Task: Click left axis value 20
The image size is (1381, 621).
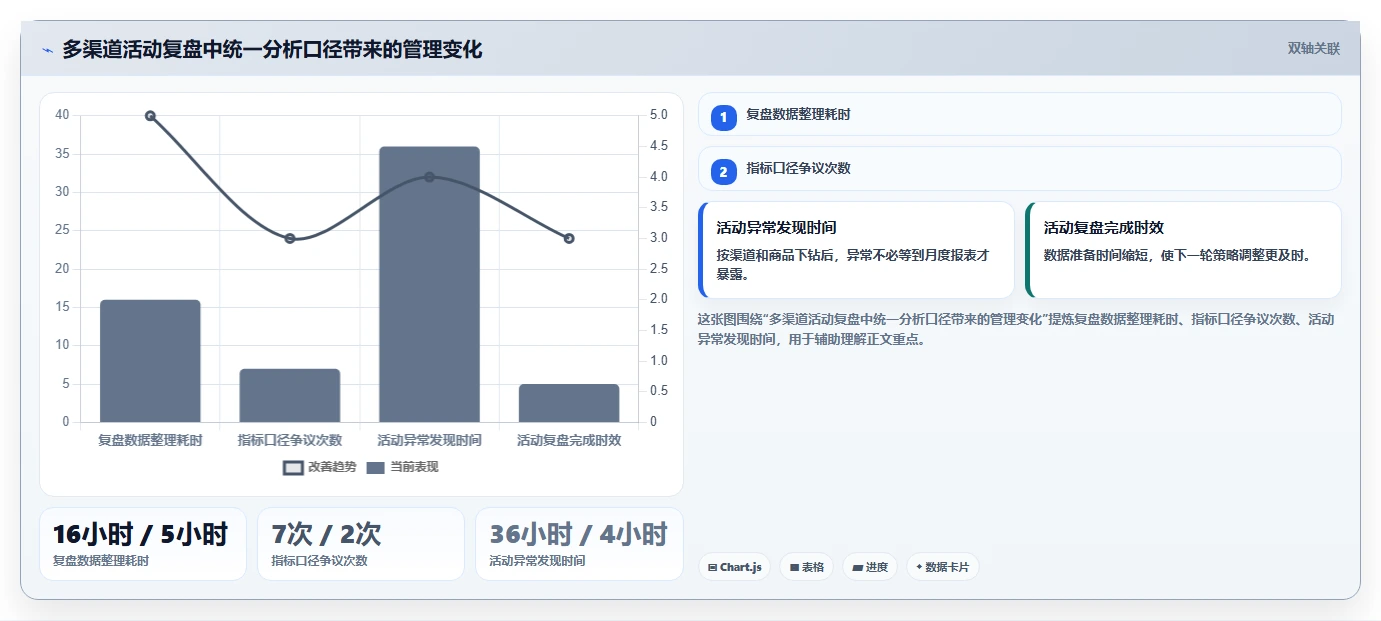Action: [x=62, y=269]
